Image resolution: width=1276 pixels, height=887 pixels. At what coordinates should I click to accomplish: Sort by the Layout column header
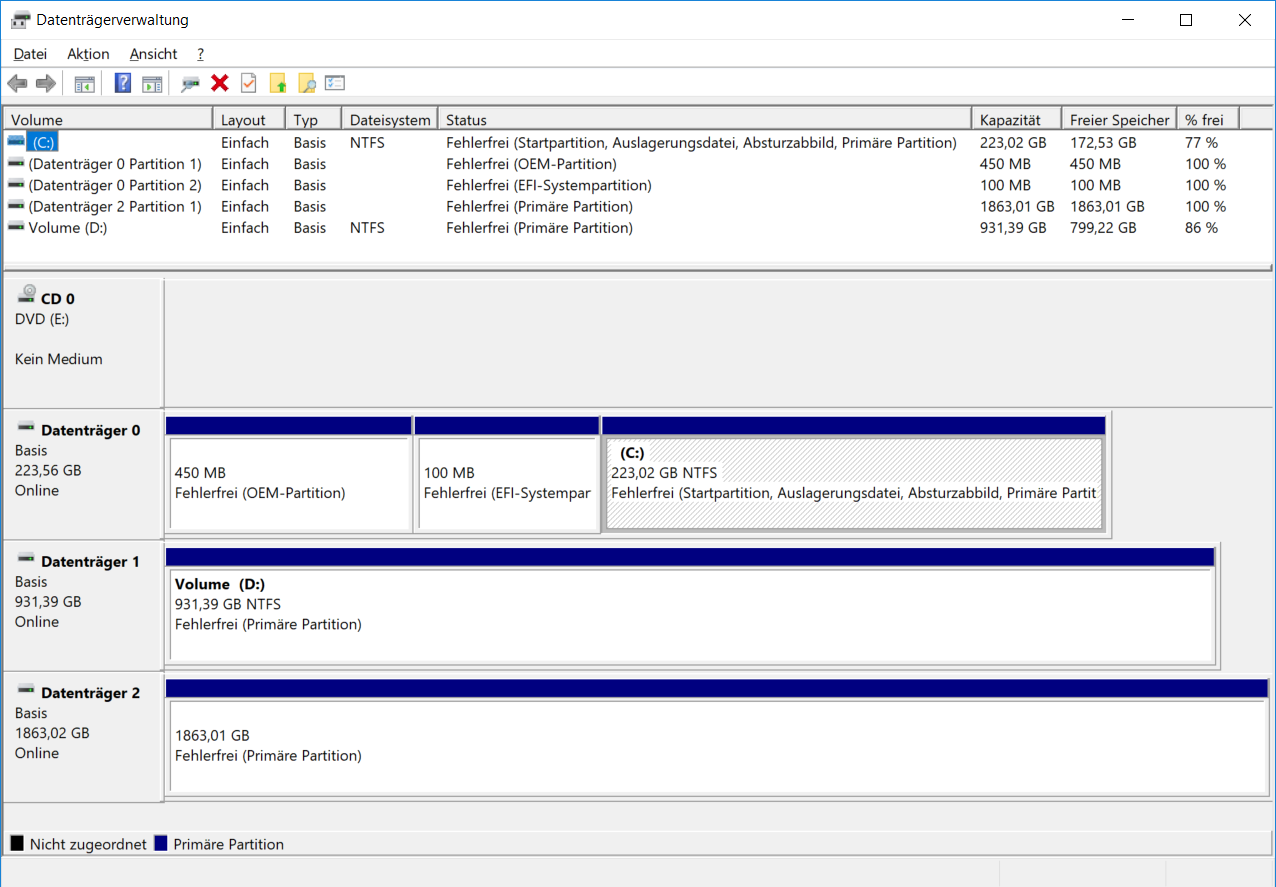[x=249, y=119]
